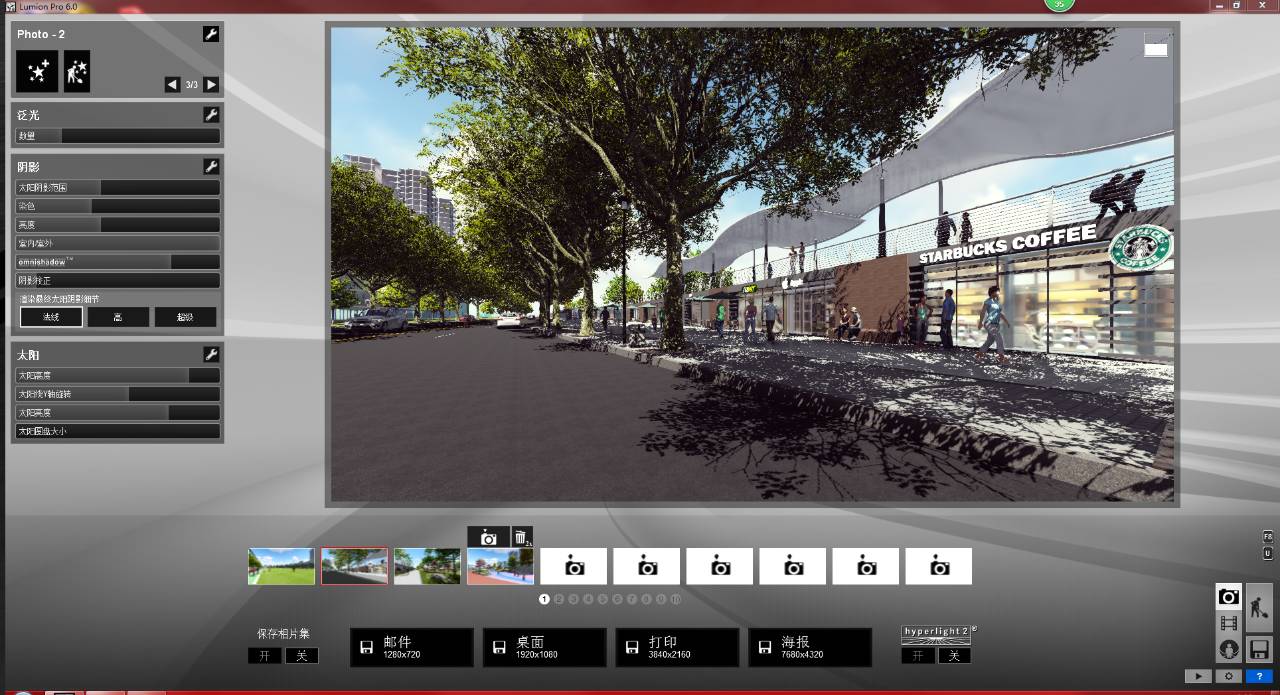Select photo set page 3 dot
1280x695 pixels.
[574, 599]
